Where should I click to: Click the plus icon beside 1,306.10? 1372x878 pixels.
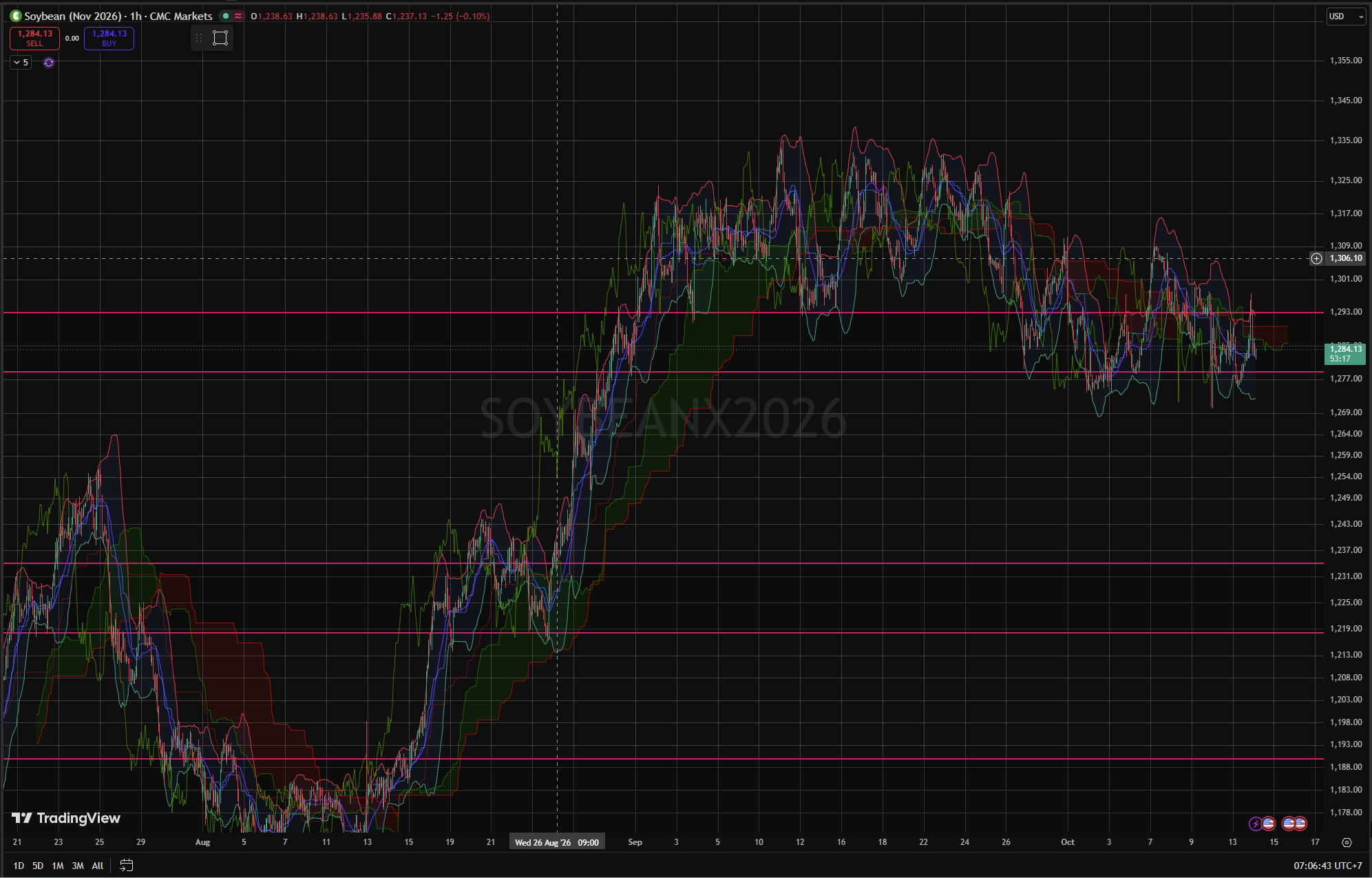pyautogui.click(x=1316, y=258)
